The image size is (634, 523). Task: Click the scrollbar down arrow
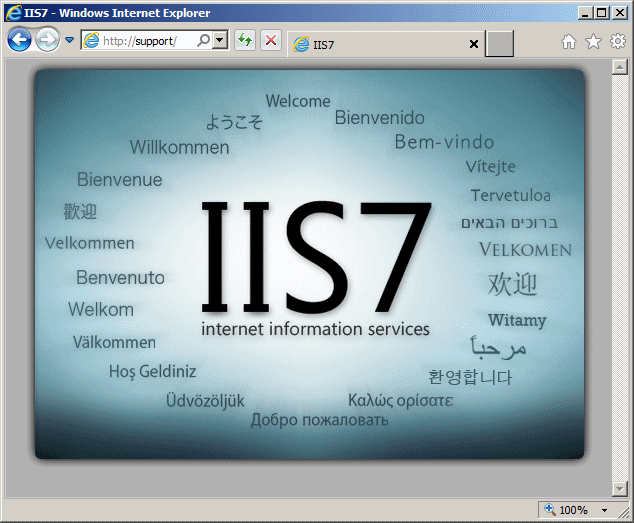pos(619,489)
